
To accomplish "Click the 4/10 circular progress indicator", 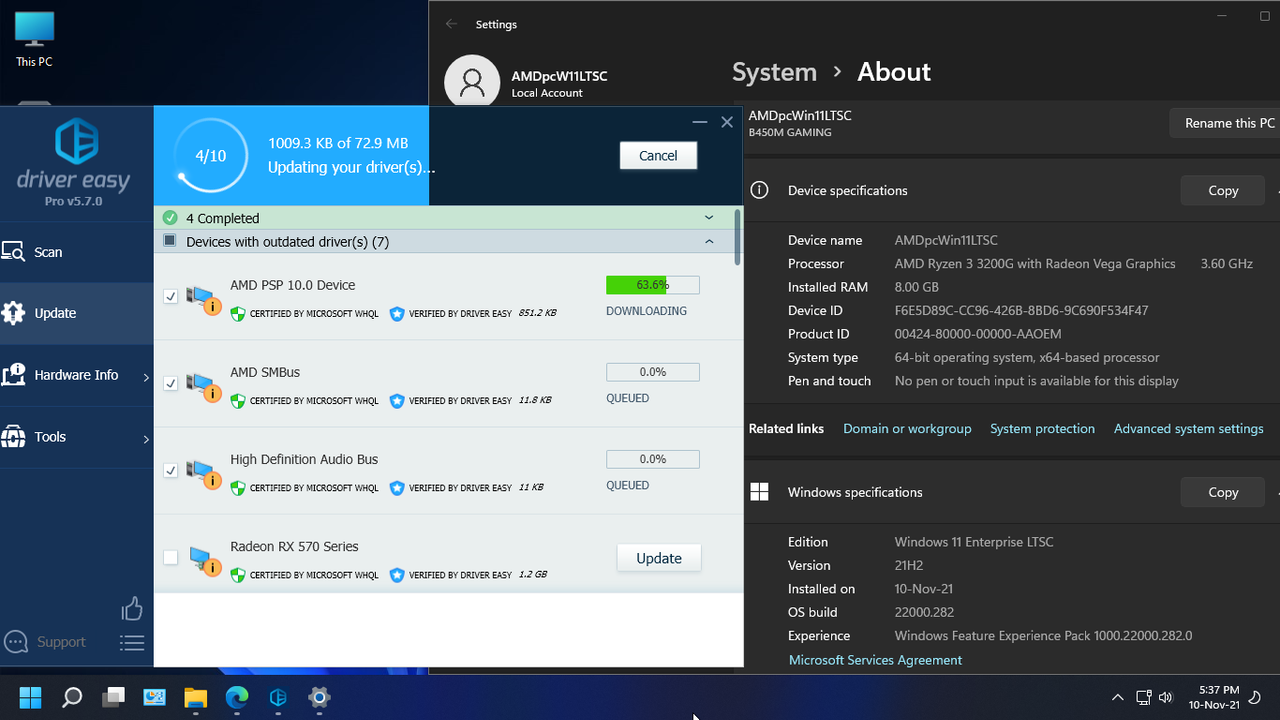I will (x=210, y=155).
